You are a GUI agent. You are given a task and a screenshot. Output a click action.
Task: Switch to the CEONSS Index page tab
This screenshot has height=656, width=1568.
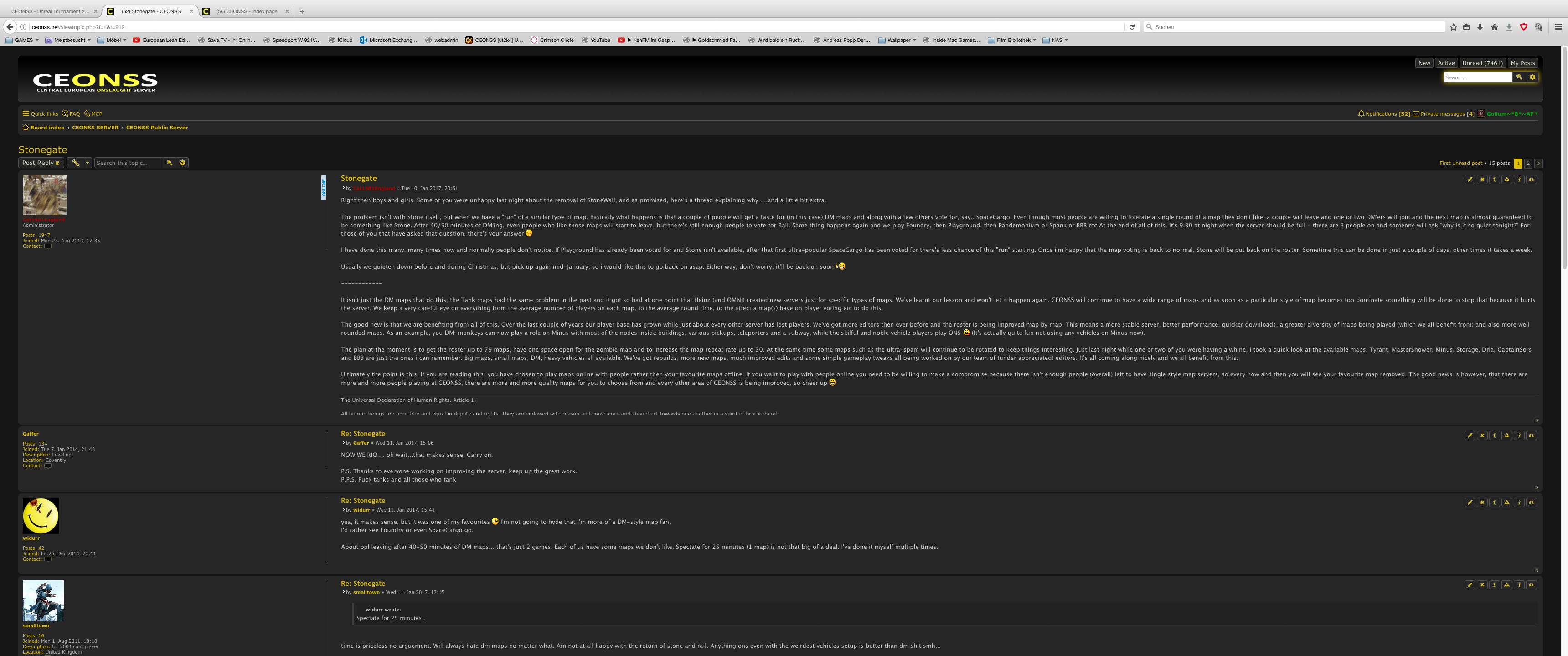point(247,11)
